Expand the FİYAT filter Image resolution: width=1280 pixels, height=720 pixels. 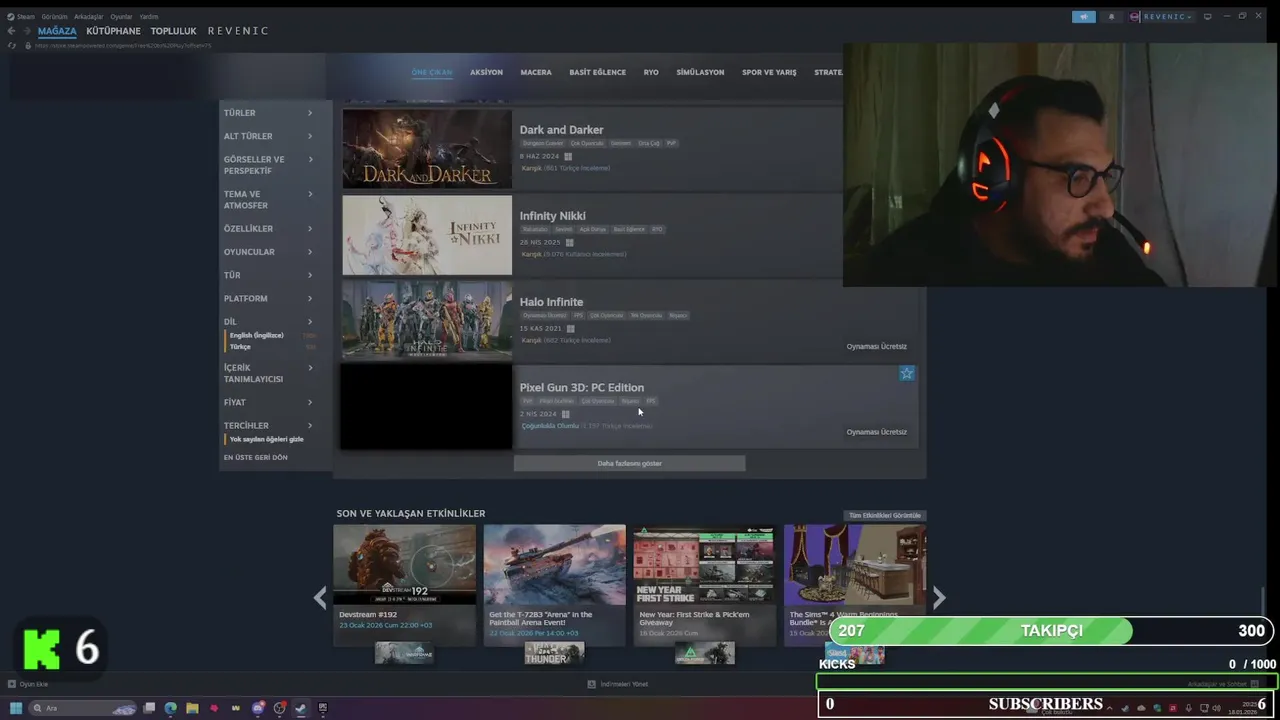(x=268, y=402)
